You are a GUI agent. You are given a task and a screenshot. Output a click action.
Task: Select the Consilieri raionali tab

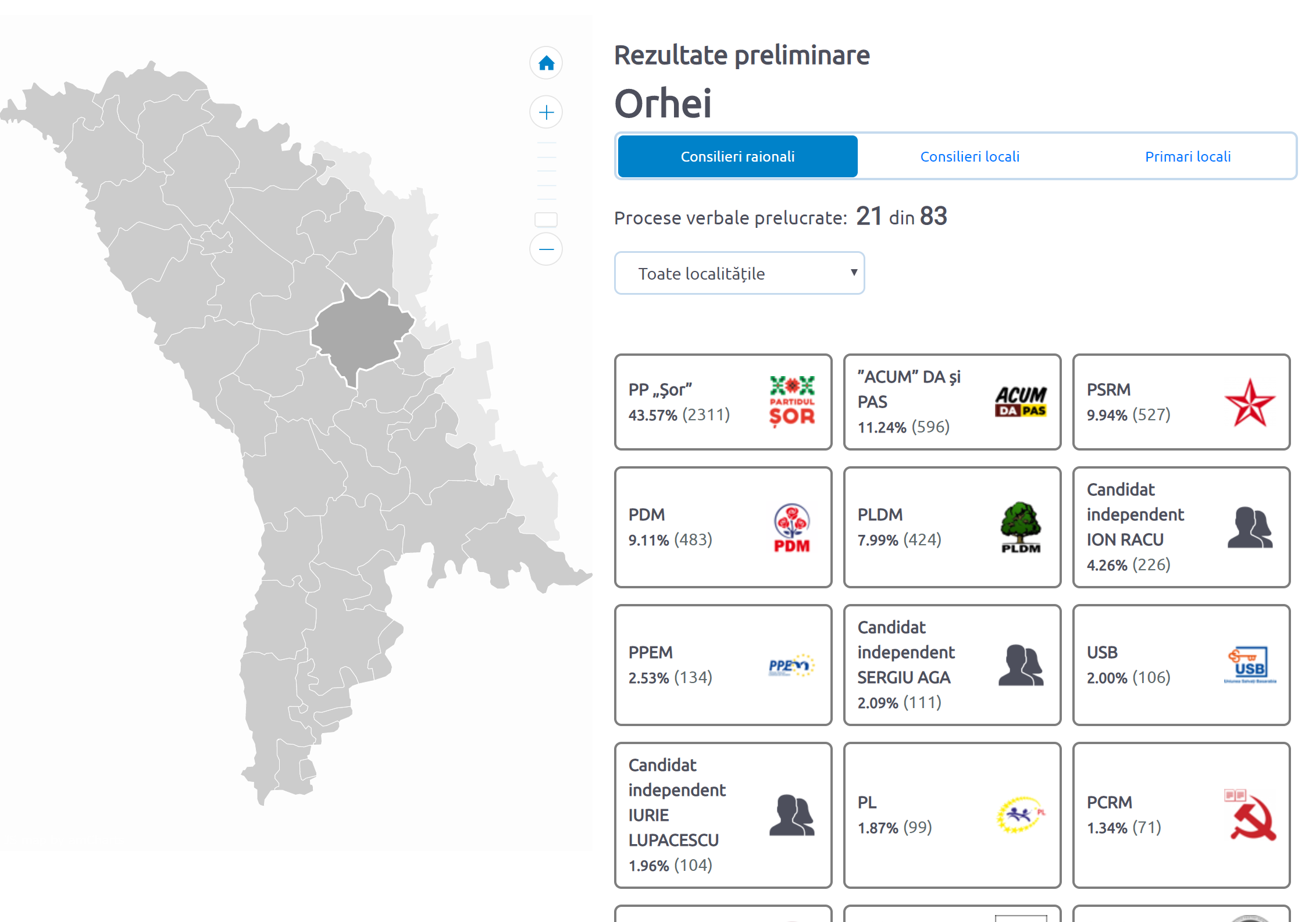point(737,156)
